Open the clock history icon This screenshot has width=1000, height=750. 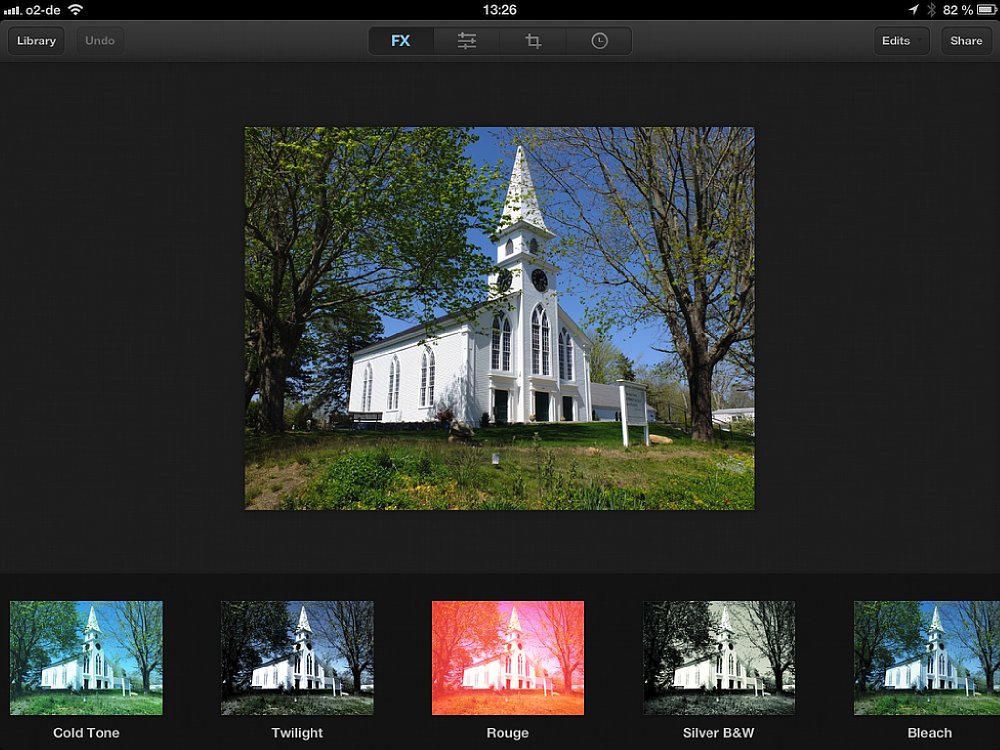pos(599,41)
